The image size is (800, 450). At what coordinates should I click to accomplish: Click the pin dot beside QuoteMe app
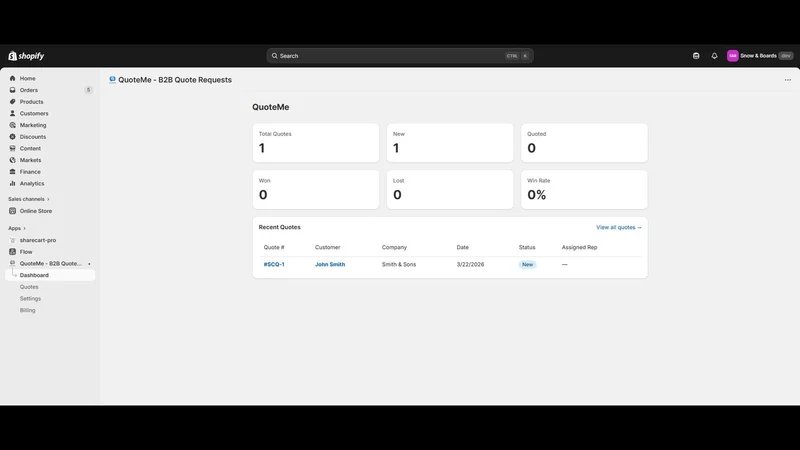click(89, 264)
